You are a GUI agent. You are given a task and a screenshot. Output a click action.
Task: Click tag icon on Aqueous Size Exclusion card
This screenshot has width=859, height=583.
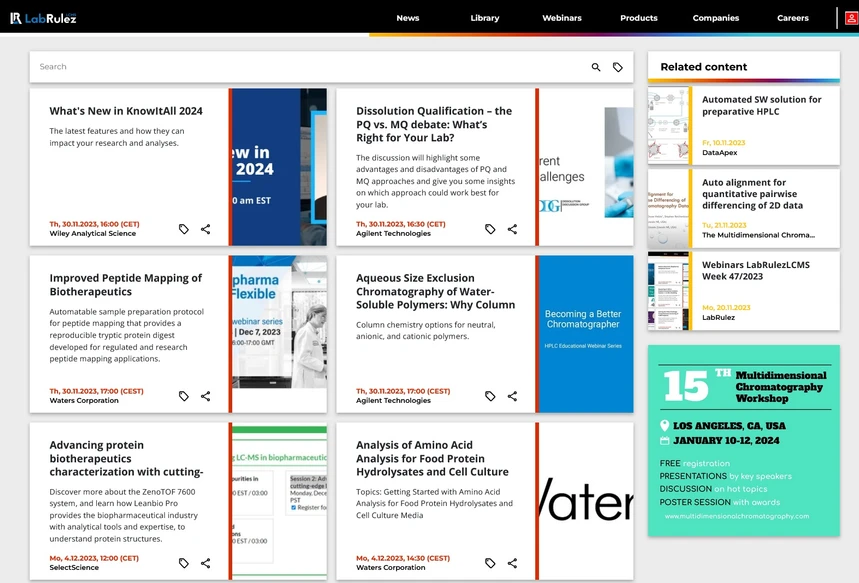(x=490, y=396)
